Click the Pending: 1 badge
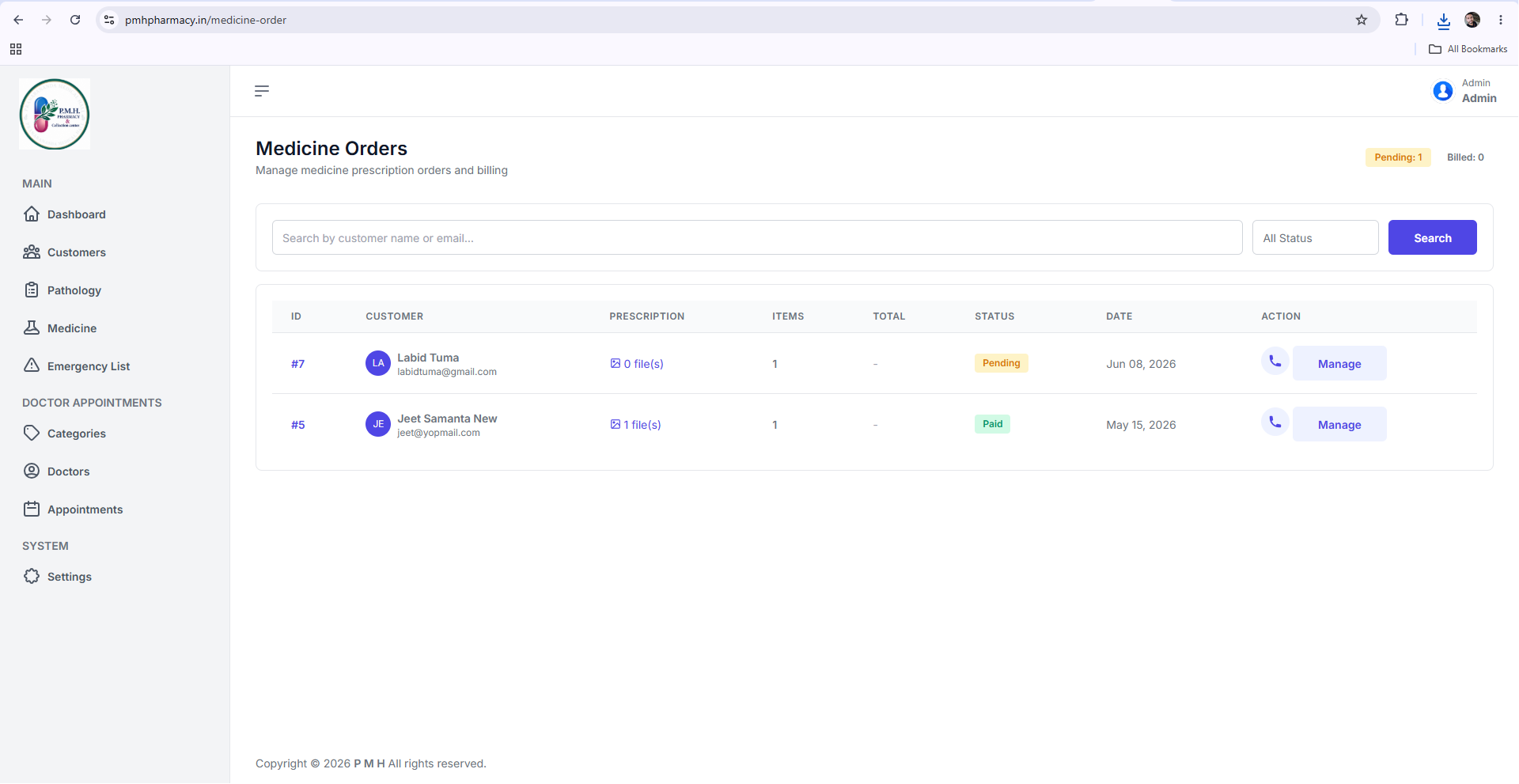 [1398, 157]
